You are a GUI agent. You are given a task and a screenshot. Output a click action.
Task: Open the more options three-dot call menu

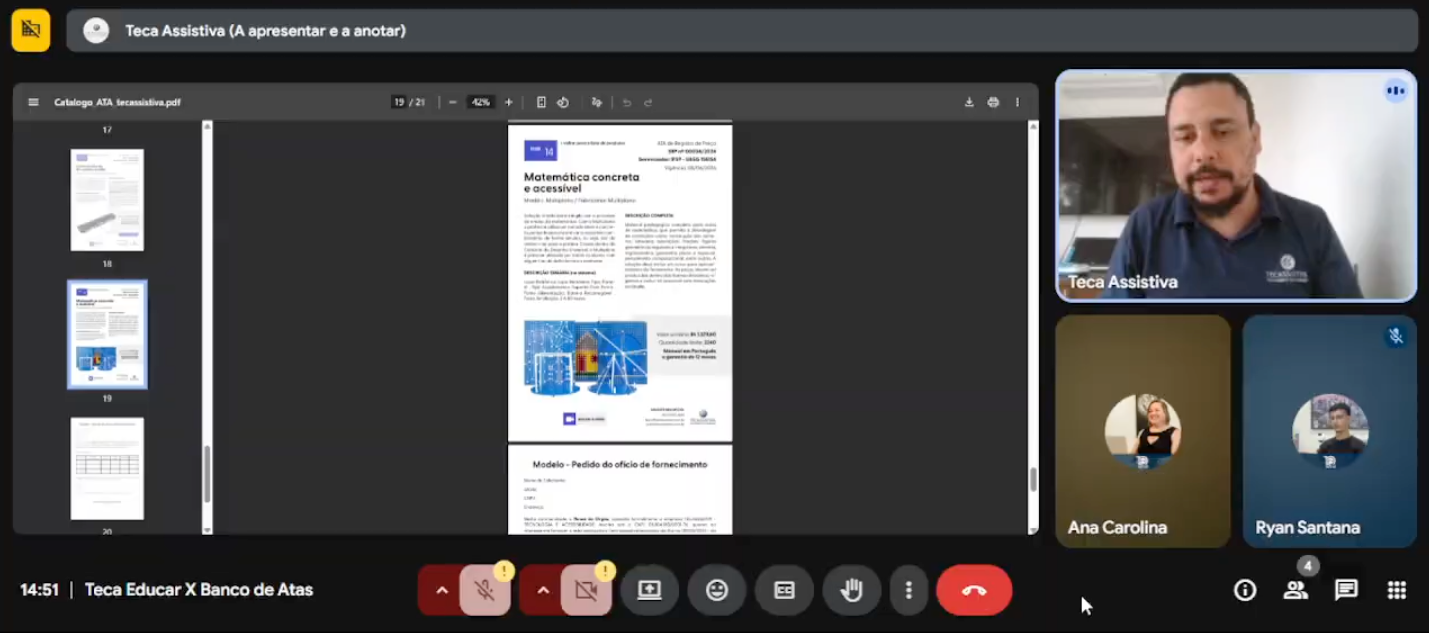pyautogui.click(x=908, y=590)
